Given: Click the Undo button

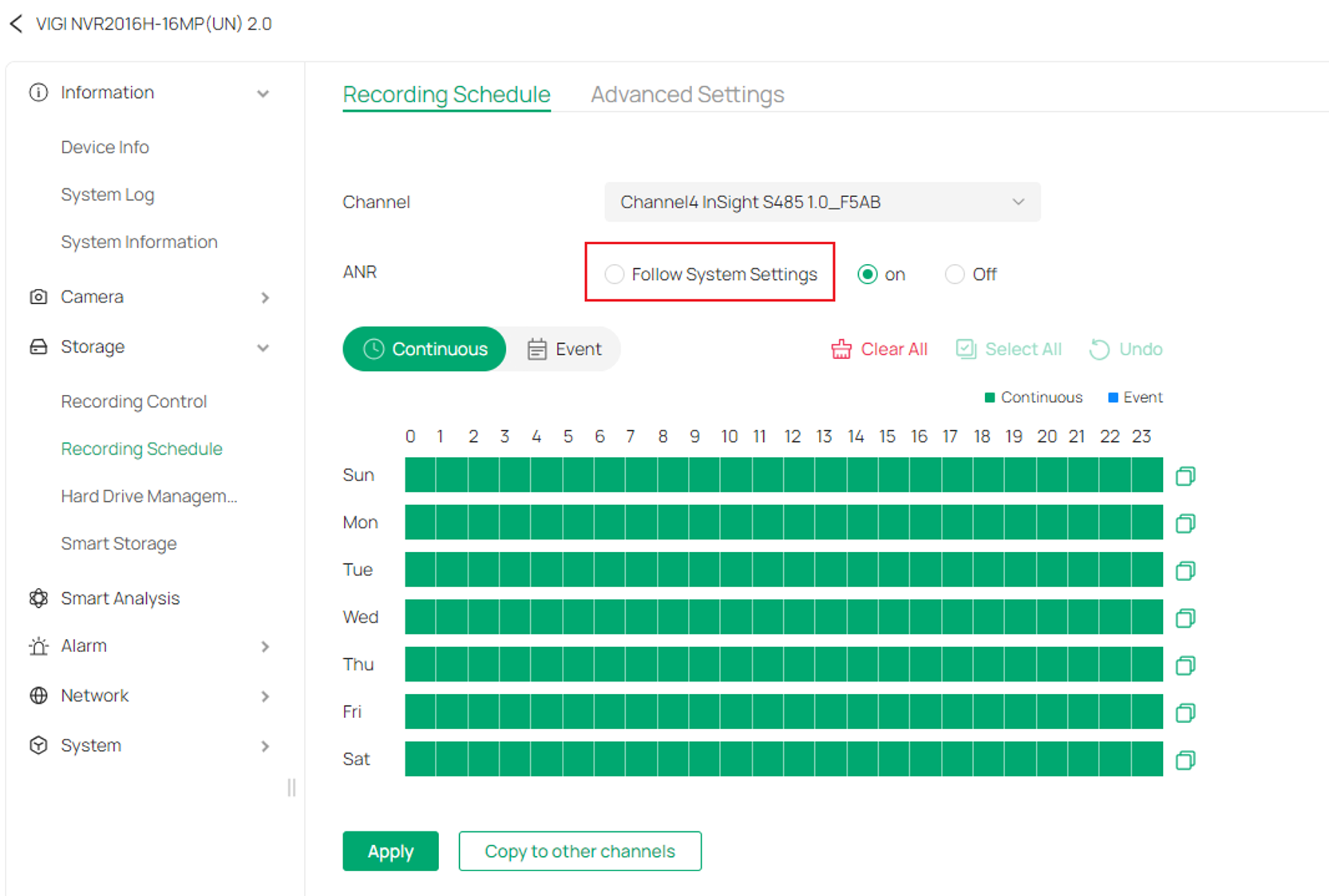Looking at the screenshot, I should [1126, 349].
